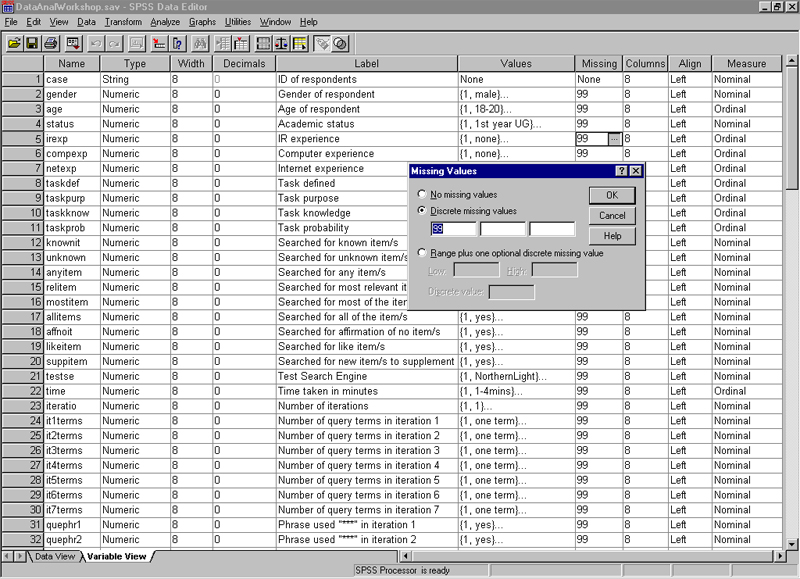Click the Weight Cases scale icon
Screen dimensions: 800x579
point(281,43)
